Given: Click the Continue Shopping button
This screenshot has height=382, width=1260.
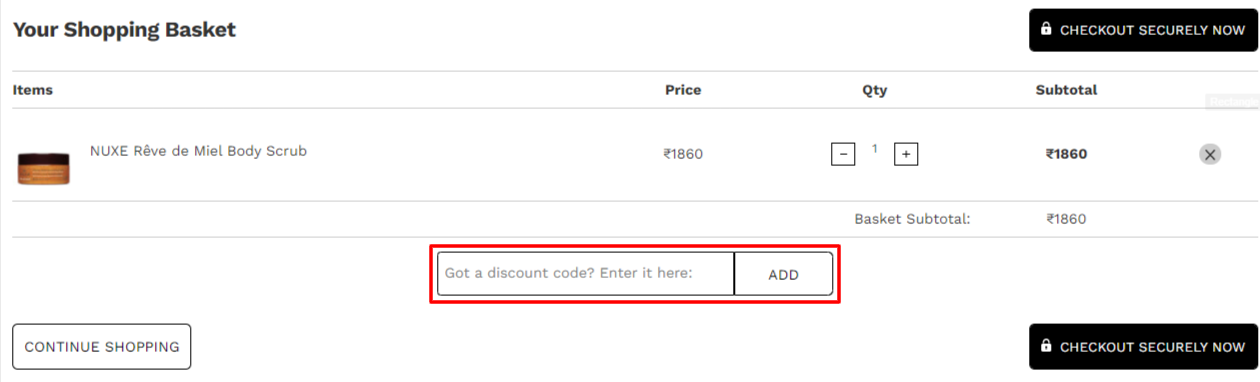Looking at the screenshot, I should click(102, 347).
